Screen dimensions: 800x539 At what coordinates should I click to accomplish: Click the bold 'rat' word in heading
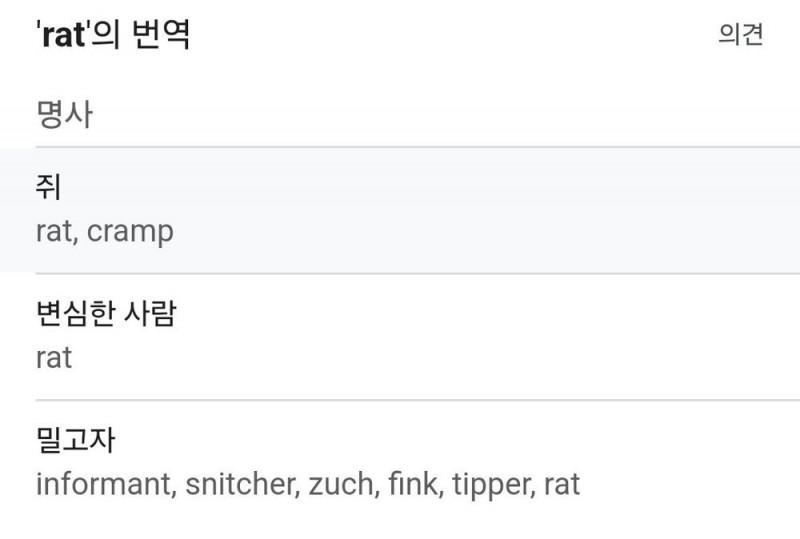pyautogui.click(x=62, y=35)
